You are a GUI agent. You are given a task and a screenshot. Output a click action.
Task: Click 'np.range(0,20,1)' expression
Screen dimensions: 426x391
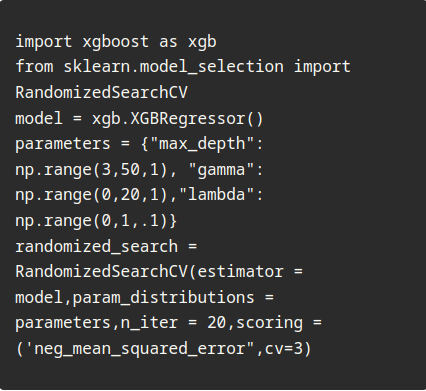pos(91,195)
